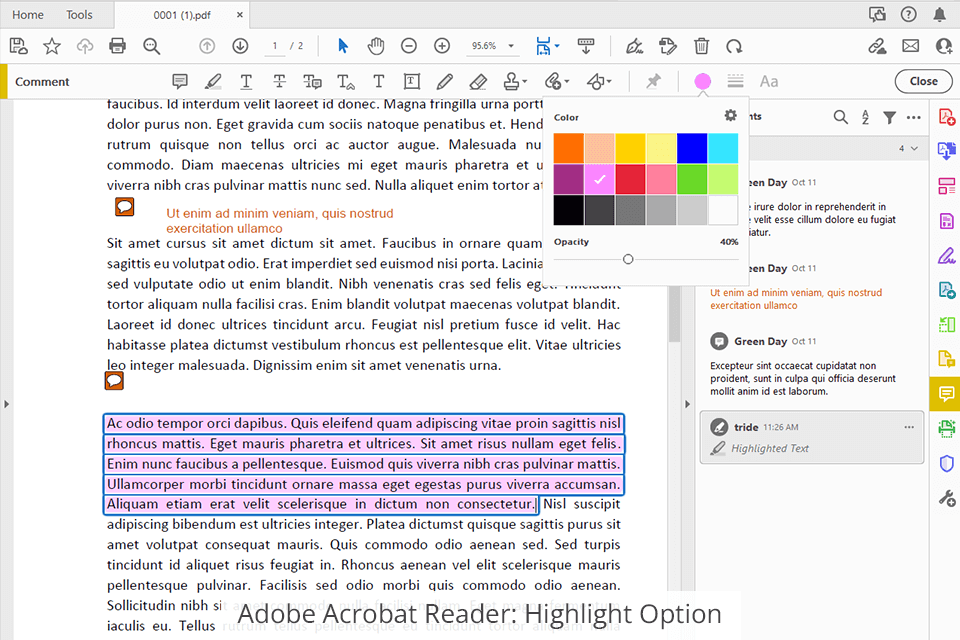Print the document
Image resolution: width=960 pixels, height=640 pixels.
point(117,46)
